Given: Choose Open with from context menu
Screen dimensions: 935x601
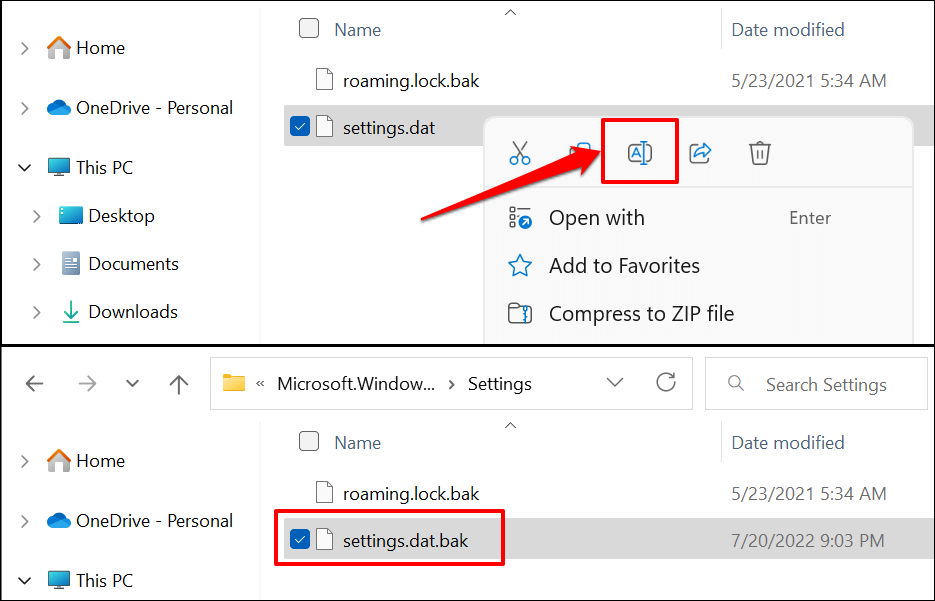Looking at the screenshot, I should (x=596, y=218).
